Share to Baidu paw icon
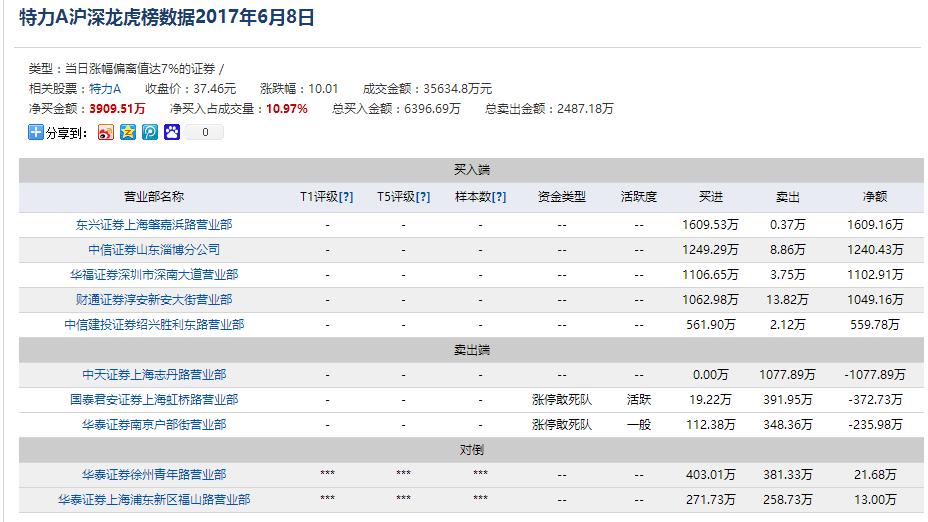Screen dimensions: 928x522 point(172,132)
